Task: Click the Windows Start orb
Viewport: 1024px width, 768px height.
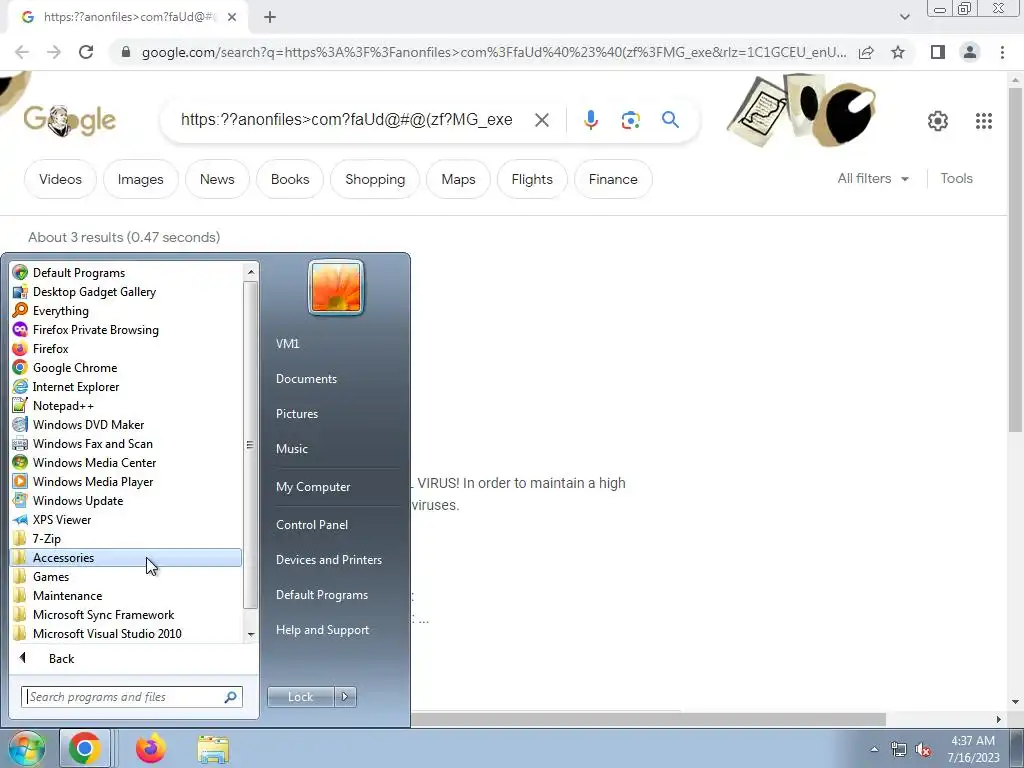Action: (x=27, y=748)
